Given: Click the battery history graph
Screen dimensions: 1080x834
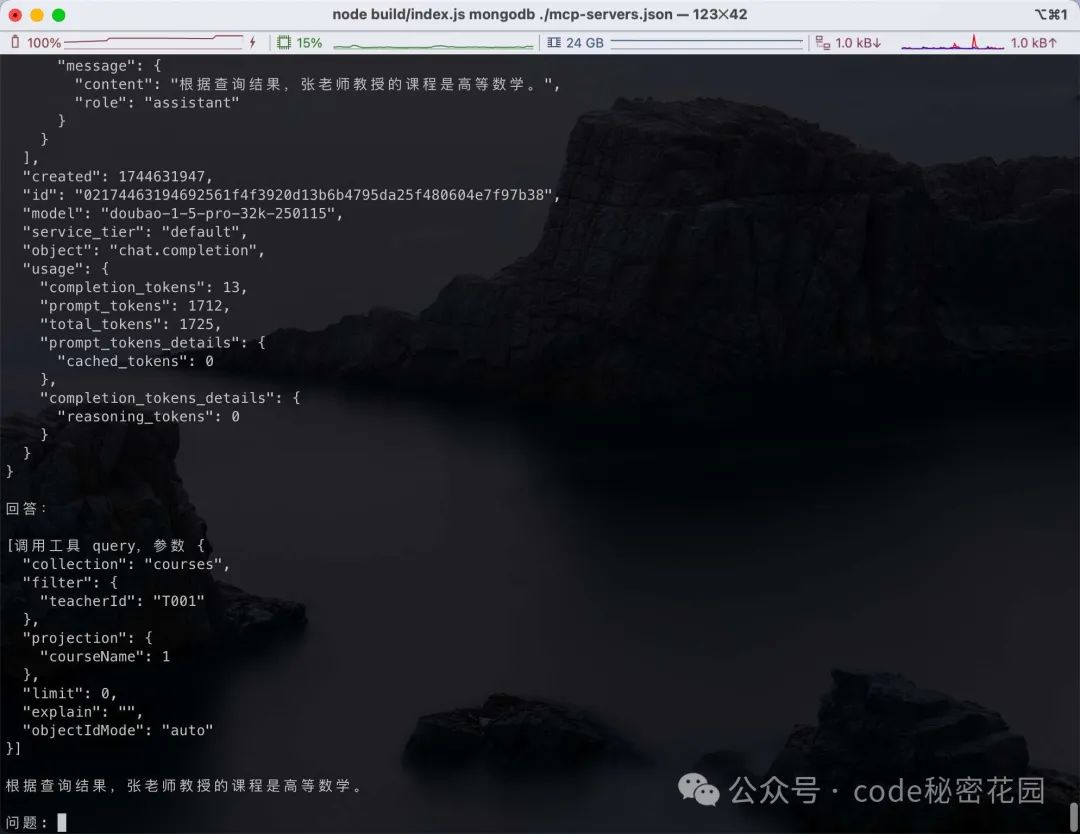Looking at the screenshot, I should point(154,43).
